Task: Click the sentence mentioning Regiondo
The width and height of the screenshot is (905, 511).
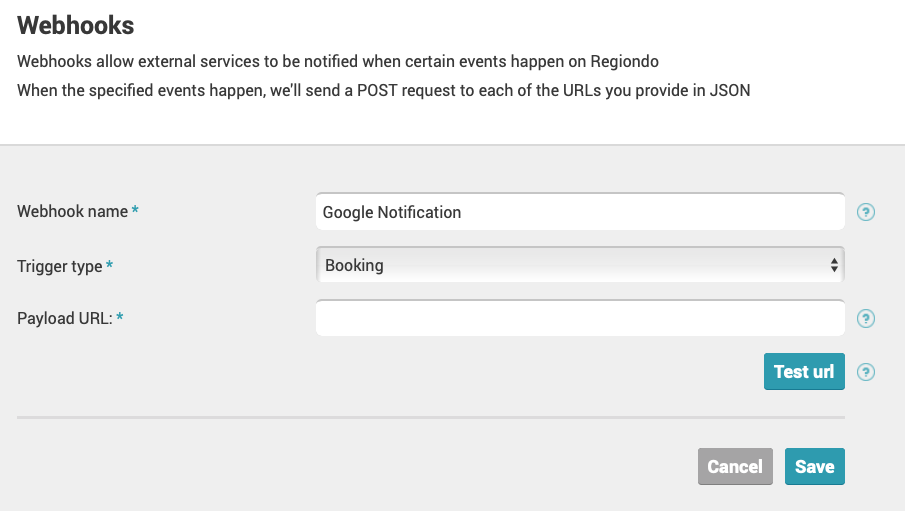Action: click(x=338, y=61)
